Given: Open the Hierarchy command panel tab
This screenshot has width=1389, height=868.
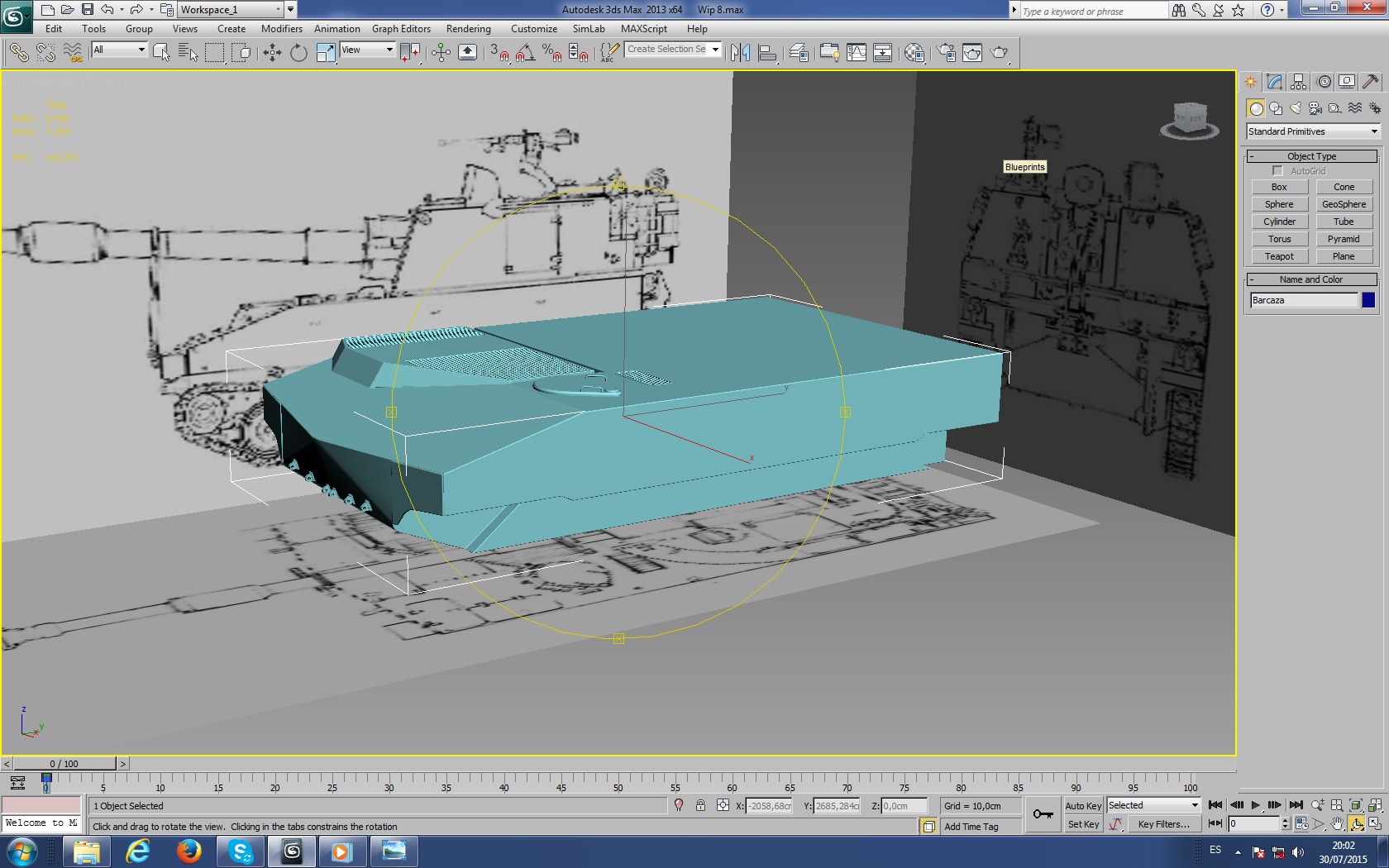Looking at the screenshot, I should click(x=1298, y=82).
